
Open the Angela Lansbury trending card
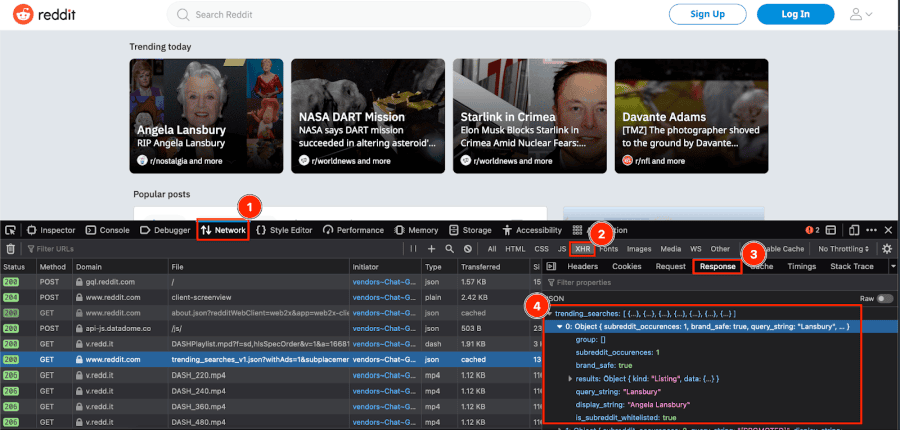click(206, 116)
